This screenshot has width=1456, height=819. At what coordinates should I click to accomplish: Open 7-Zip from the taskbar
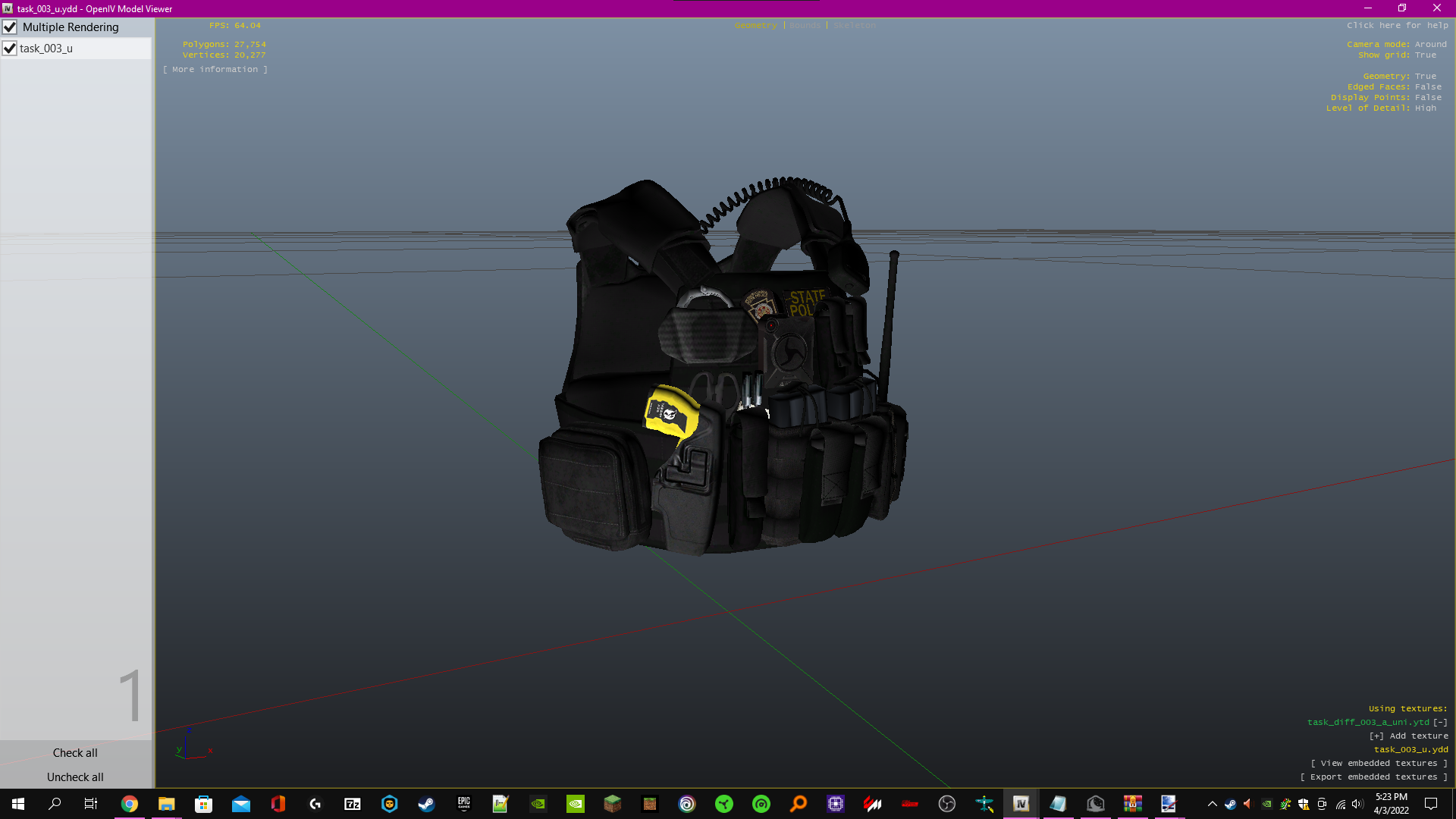[x=353, y=804]
